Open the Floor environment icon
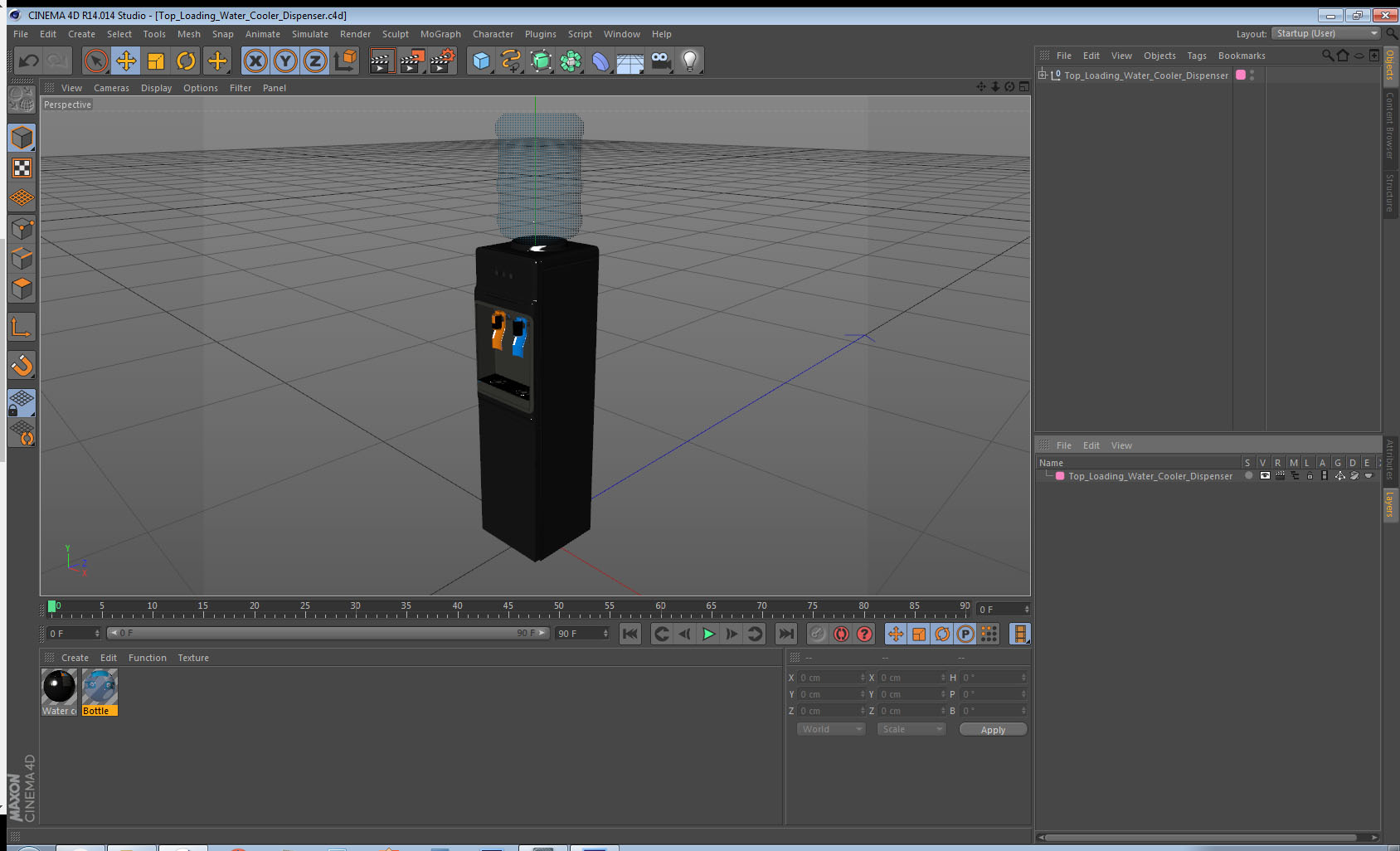The height and width of the screenshot is (851, 1400). (x=630, y=61)
